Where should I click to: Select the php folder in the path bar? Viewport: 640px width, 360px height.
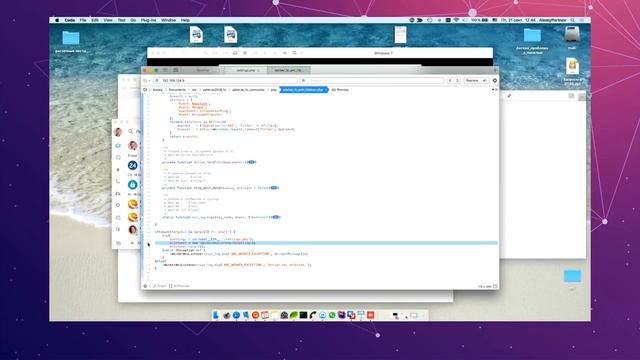pos(273,89)
